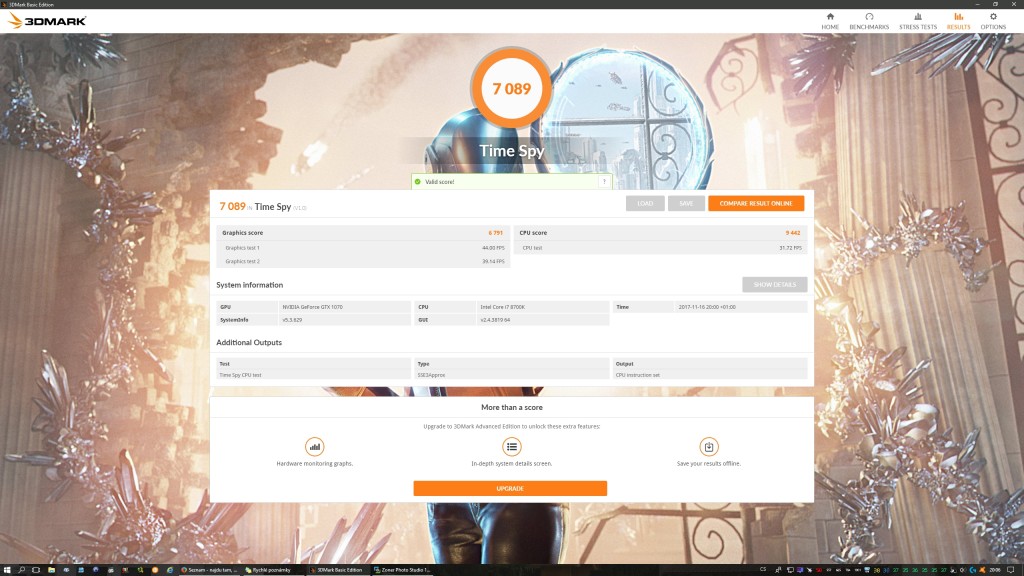Click the green valid score checkmark
Screen dimensions: 1024x576
point(415,181)
